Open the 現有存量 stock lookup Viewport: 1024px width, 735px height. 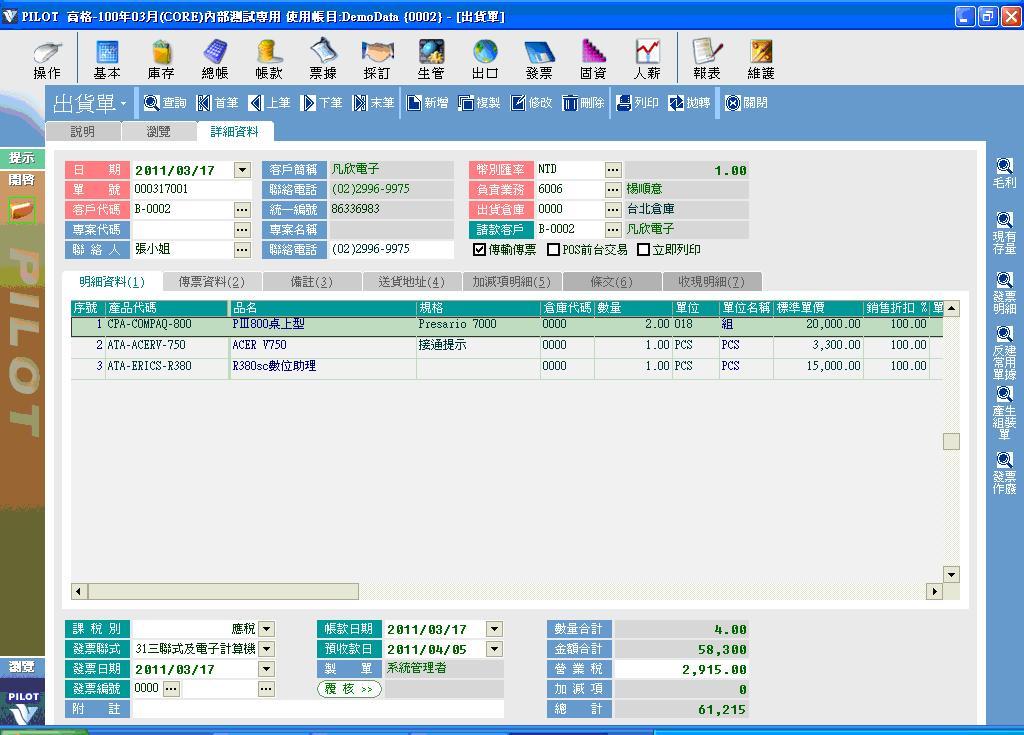click(x=1004, y=233)
